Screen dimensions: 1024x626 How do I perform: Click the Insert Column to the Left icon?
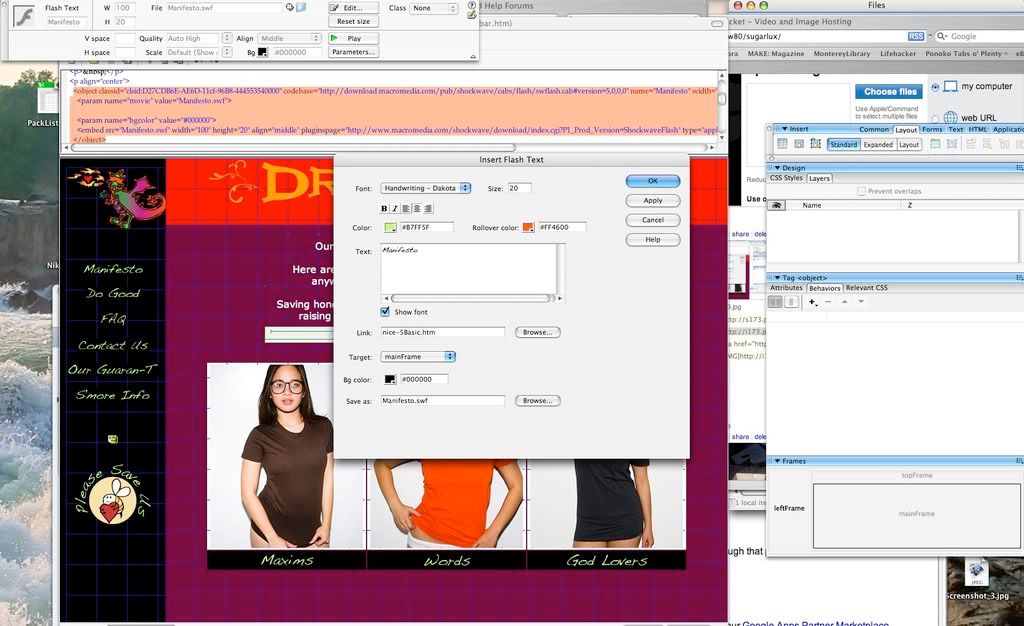coord(1004,144)
